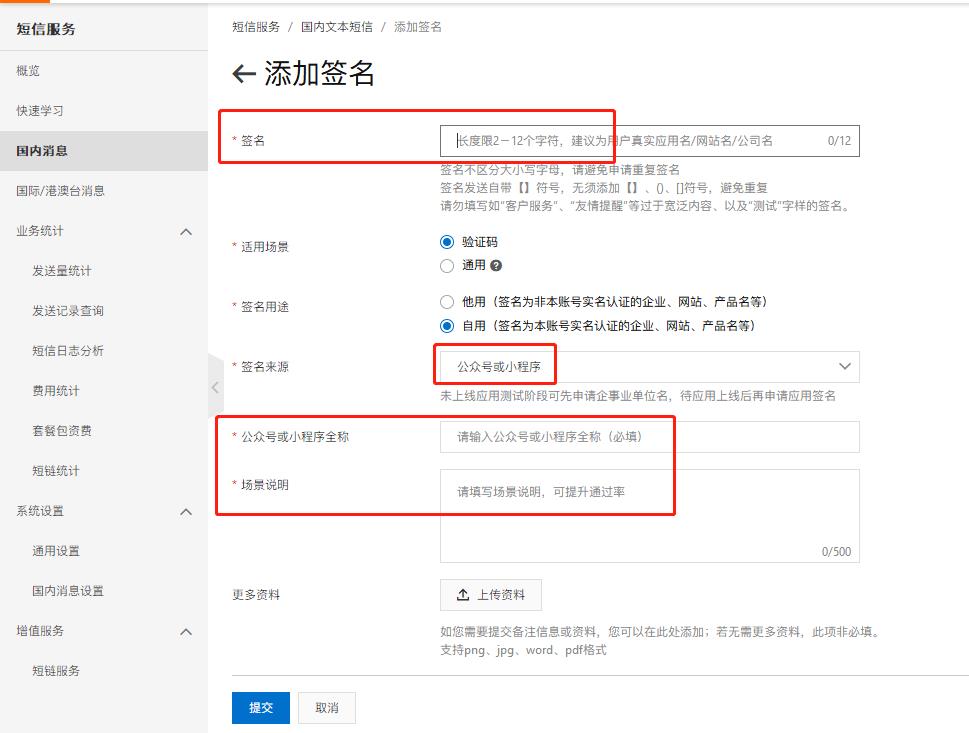Click the help icon next to 通用
The width and height of the screenshot is (969, 733).
pos(496,266)
